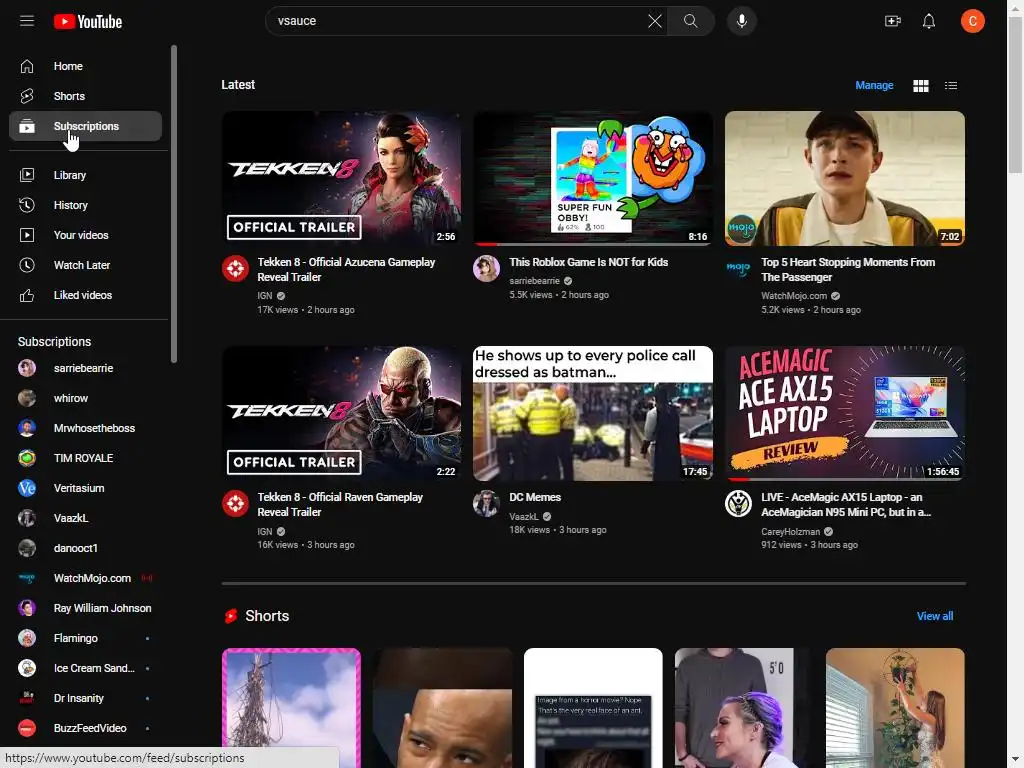Open whirow channel in subscriptions list
The image size is (1024, 768).
click(86, 398)
